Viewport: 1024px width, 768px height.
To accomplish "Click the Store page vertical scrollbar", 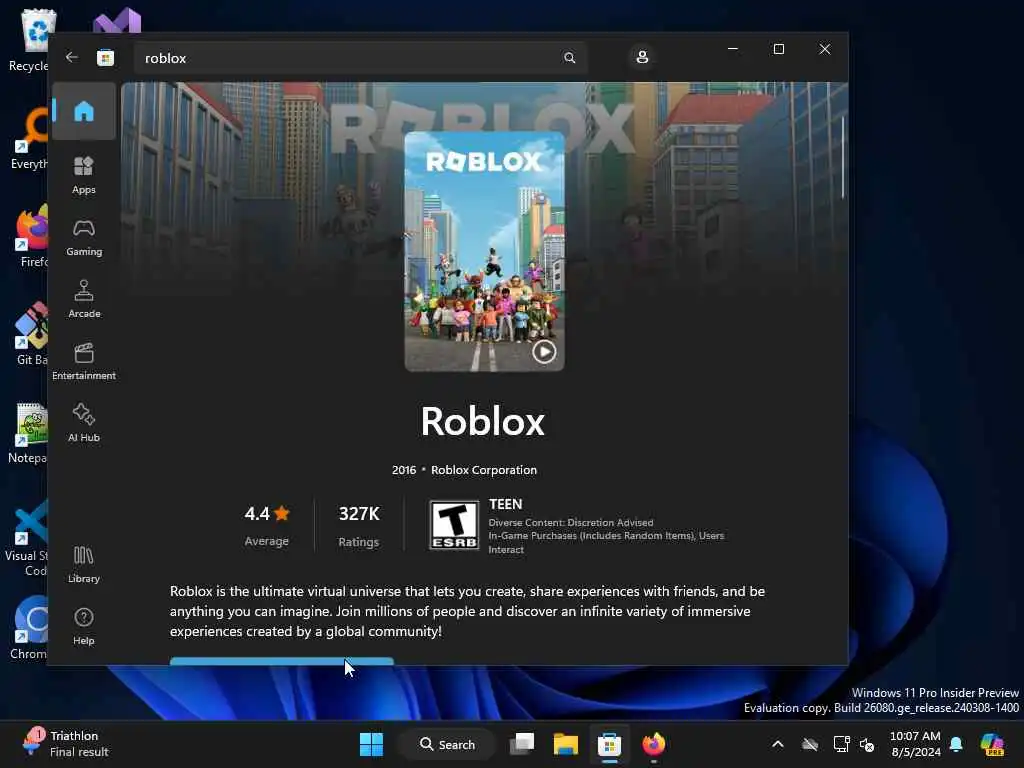I will 842,157.
